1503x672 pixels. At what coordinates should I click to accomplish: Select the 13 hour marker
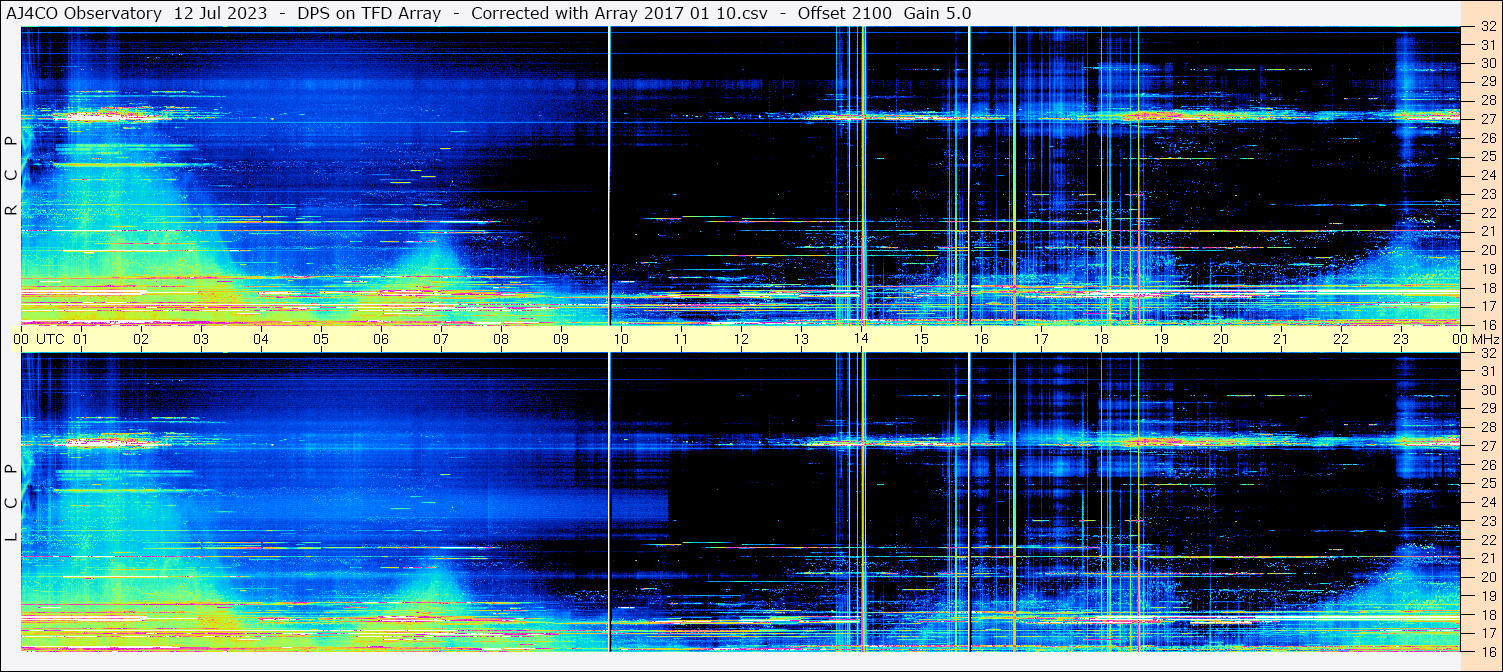[801, 339]
